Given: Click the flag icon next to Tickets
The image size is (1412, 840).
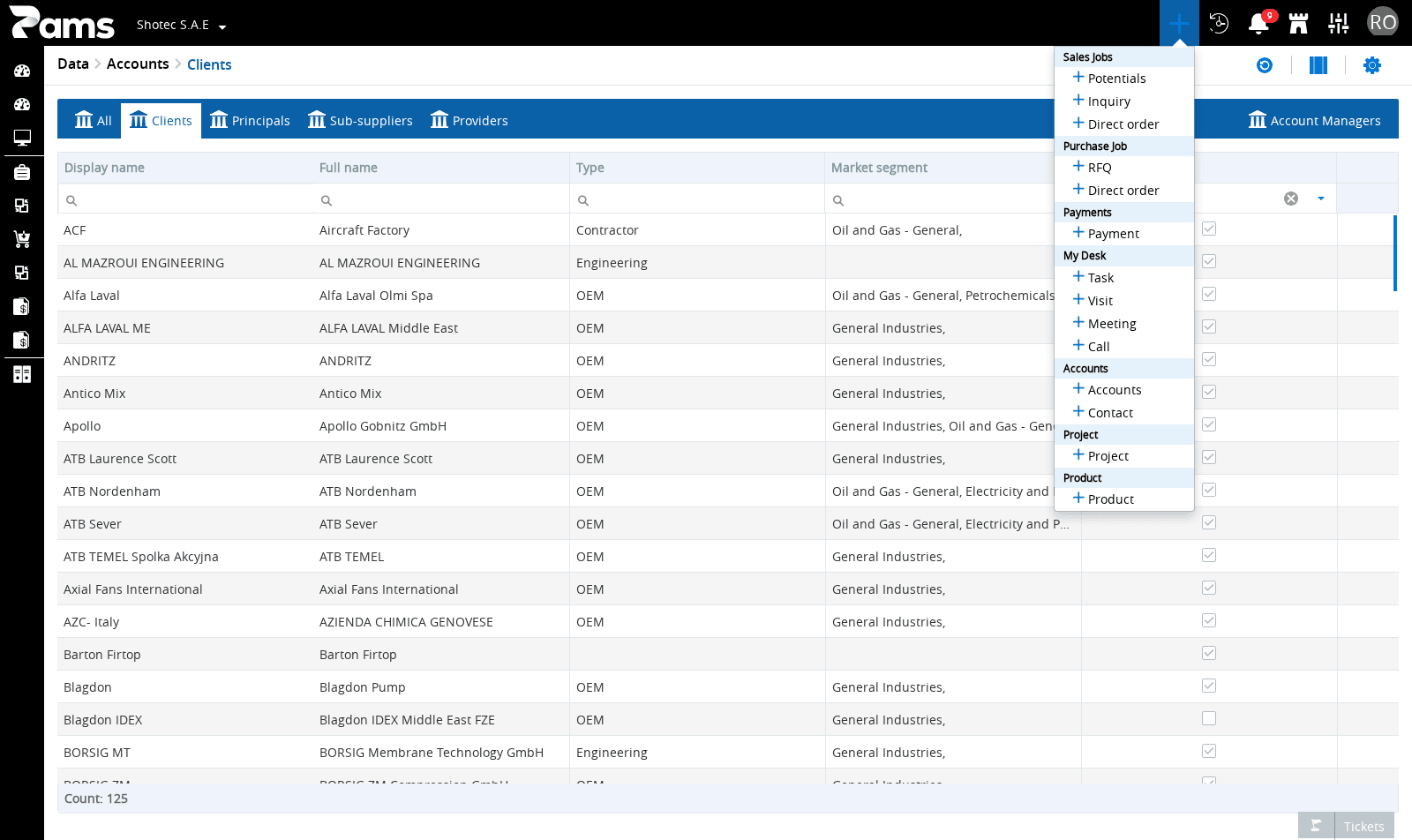Looking at the screenshot, I should coord(1316,826).
